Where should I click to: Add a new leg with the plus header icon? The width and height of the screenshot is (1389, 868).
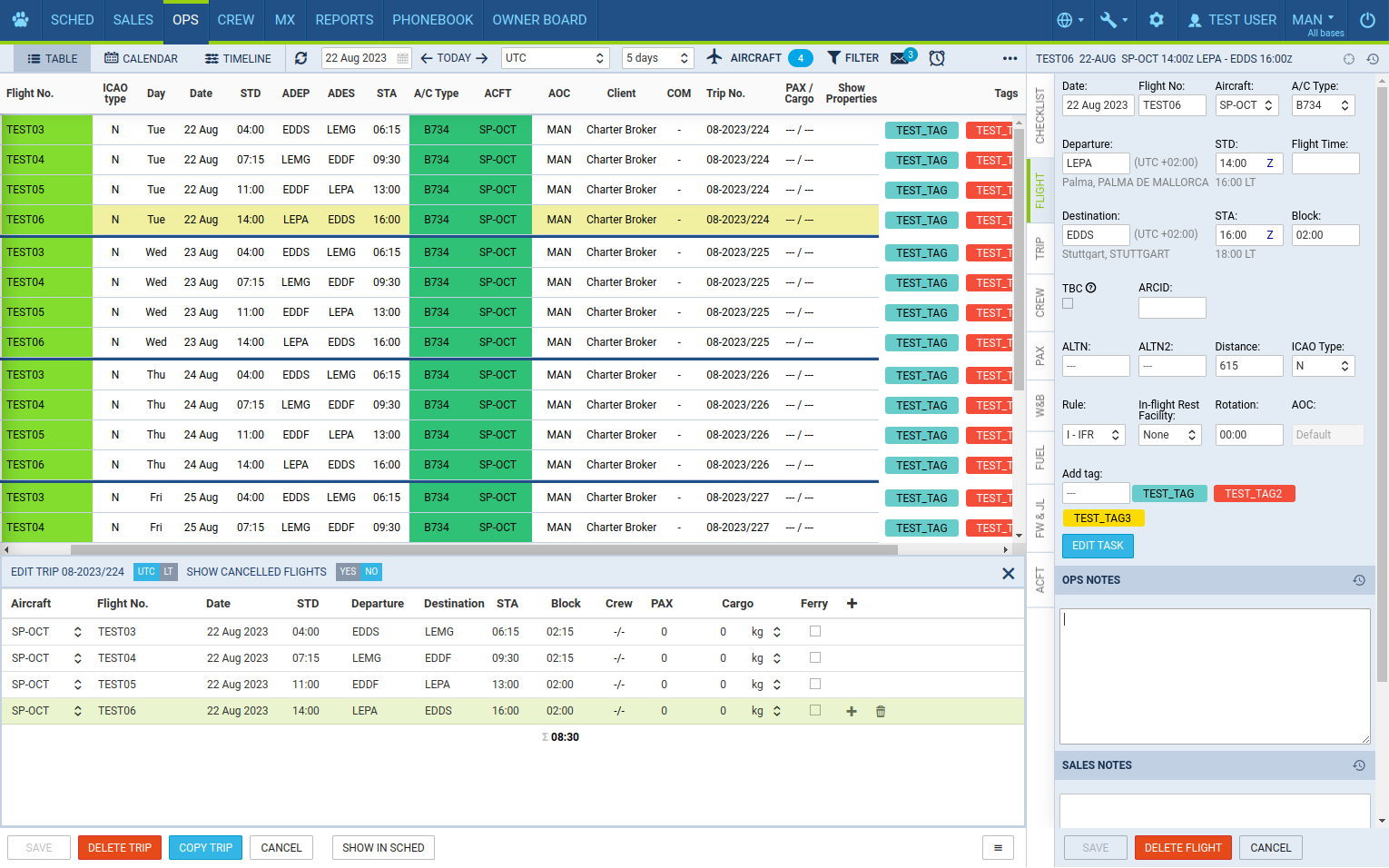[x=852, y=604]
